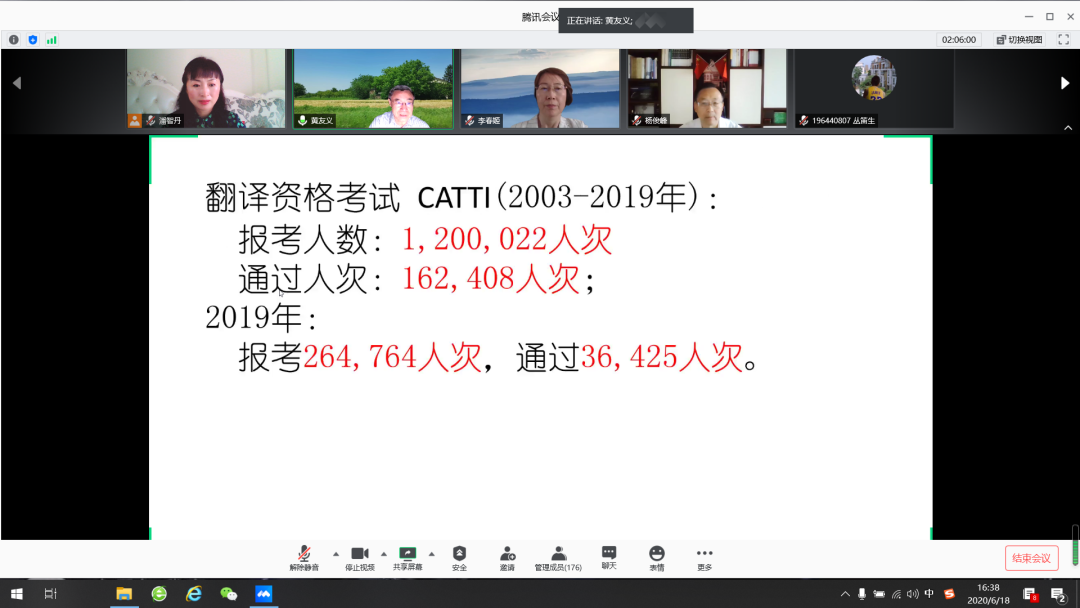
Task: Enter fullscreen mode
Action: [x=1063, y=39]
